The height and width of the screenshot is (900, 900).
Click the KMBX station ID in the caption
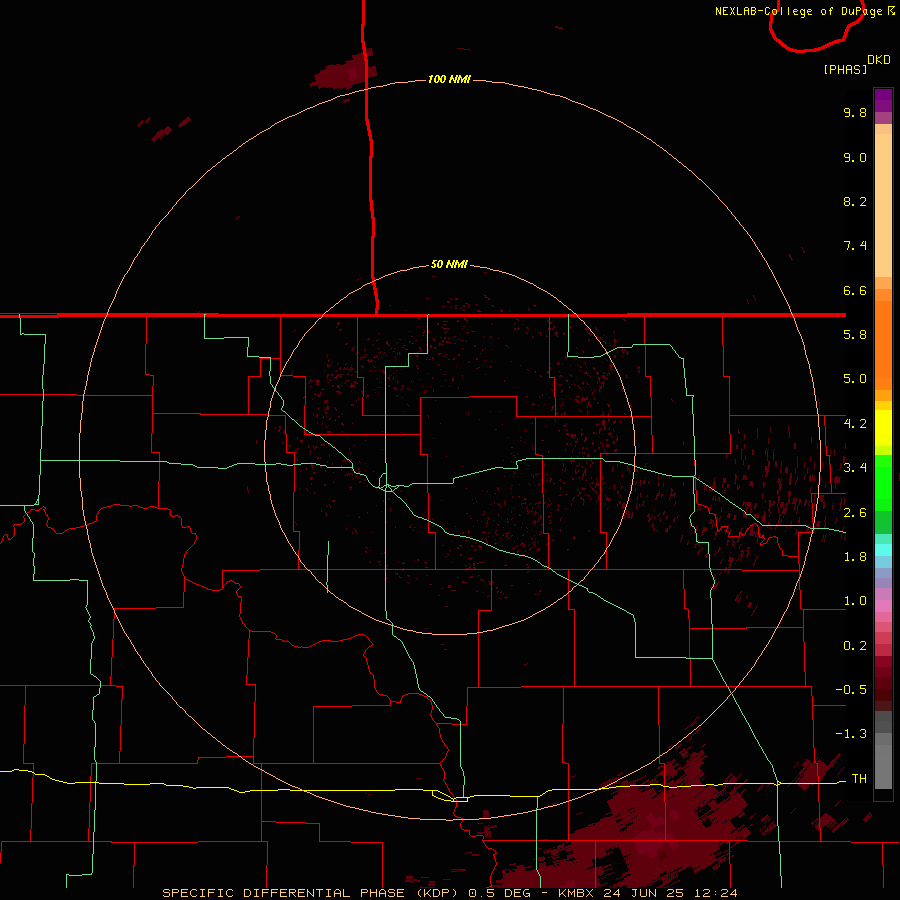(x=576, y=893)
